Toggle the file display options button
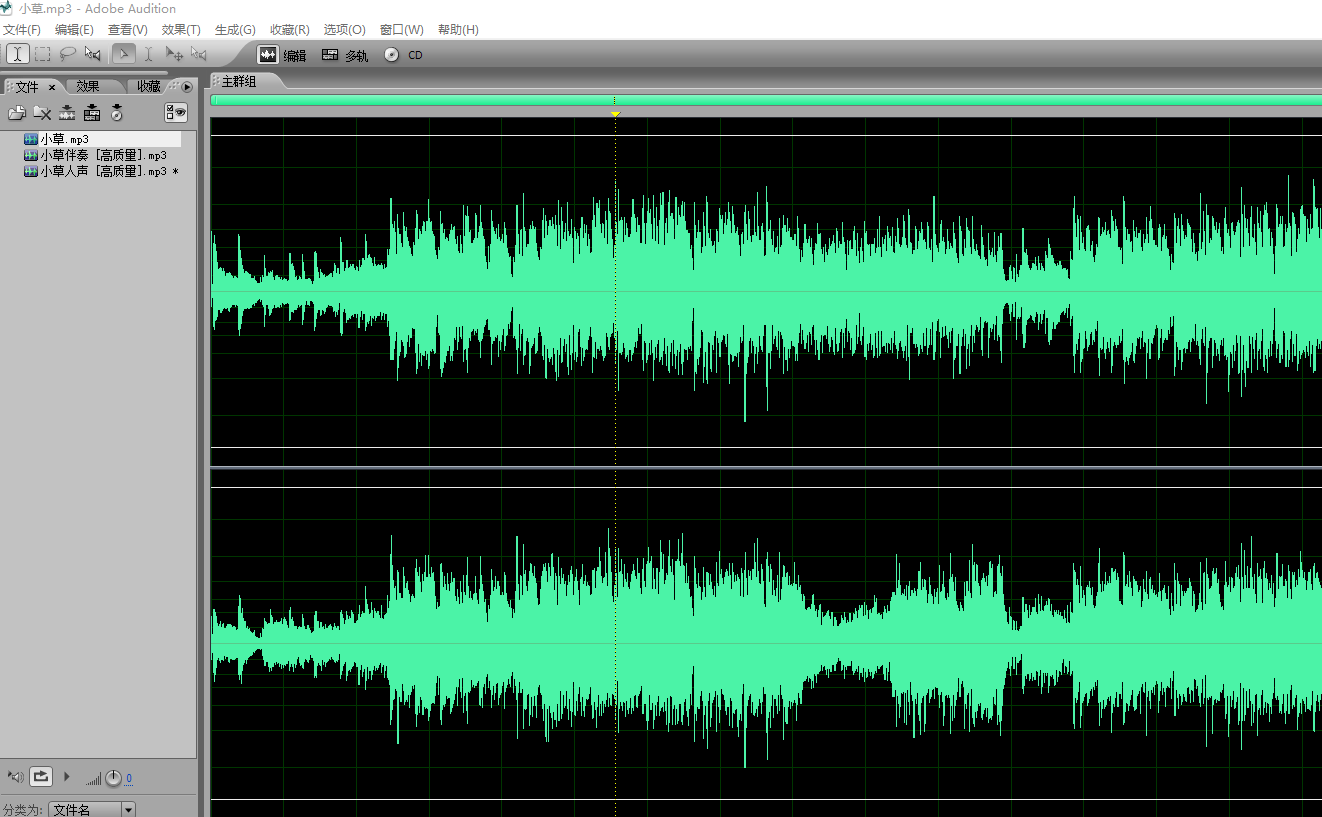This screenshot has height=817, width=1322. [x=177, y=113]
